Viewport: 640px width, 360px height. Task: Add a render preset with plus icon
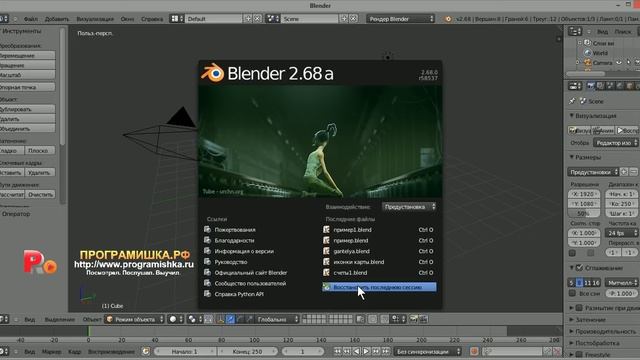click(624, 172)
